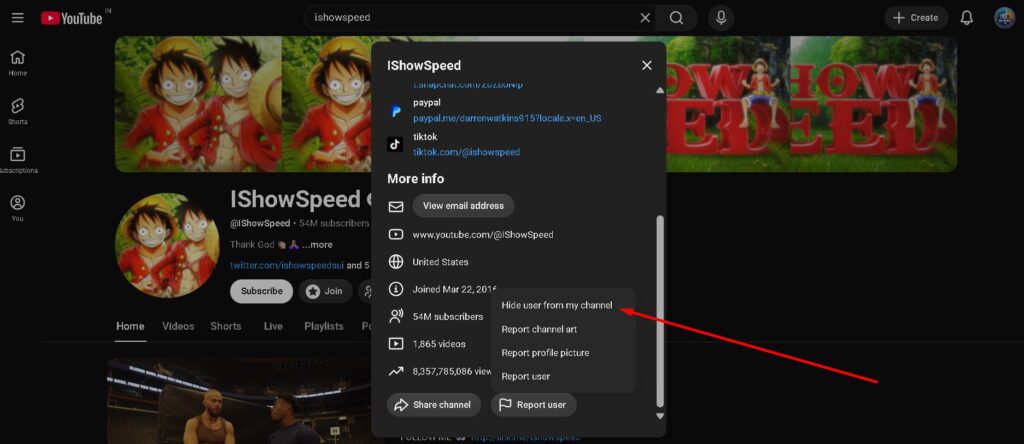Click the channel banner art
This screenshot has height=444, width=1024.
(x=243, y=104)
